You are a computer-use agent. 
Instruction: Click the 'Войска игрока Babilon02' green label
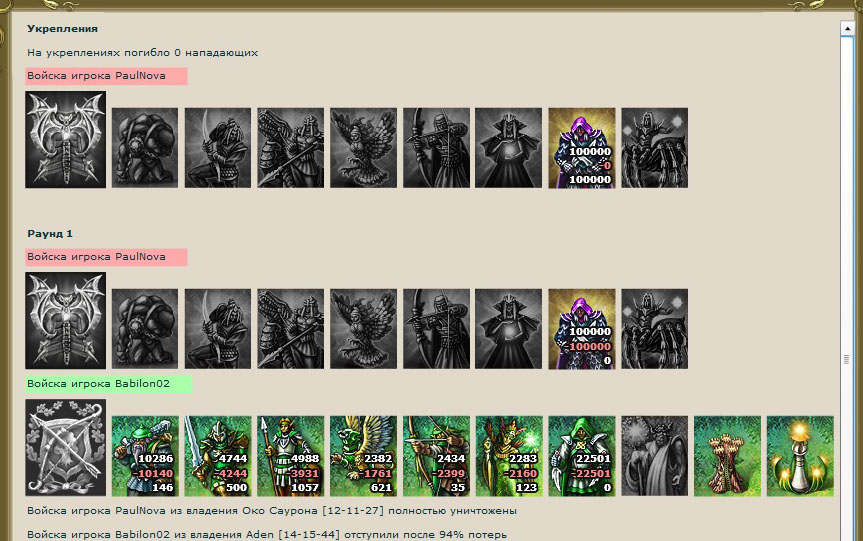109,384
